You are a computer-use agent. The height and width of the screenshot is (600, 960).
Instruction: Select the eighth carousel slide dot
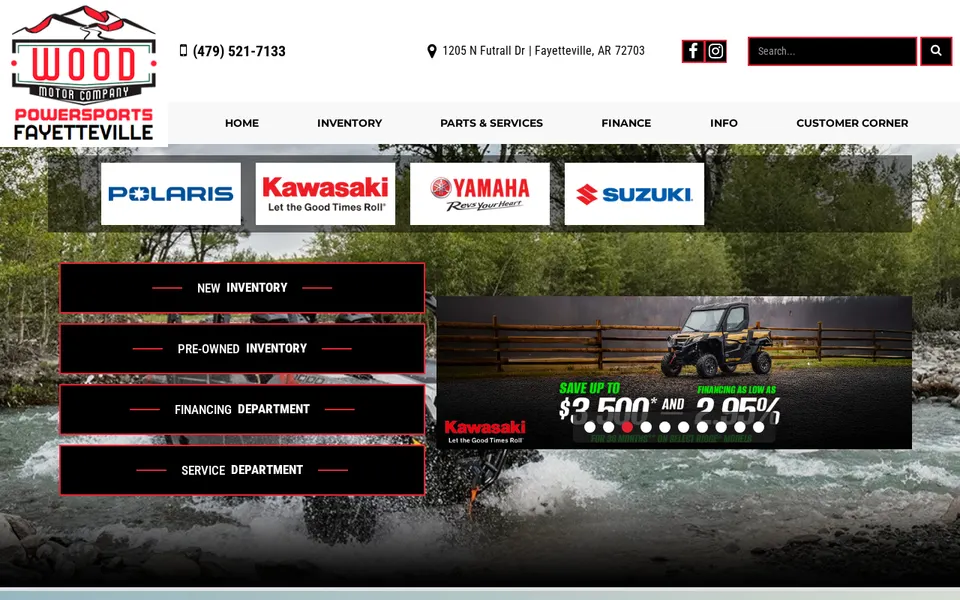(x=721, y=427)
